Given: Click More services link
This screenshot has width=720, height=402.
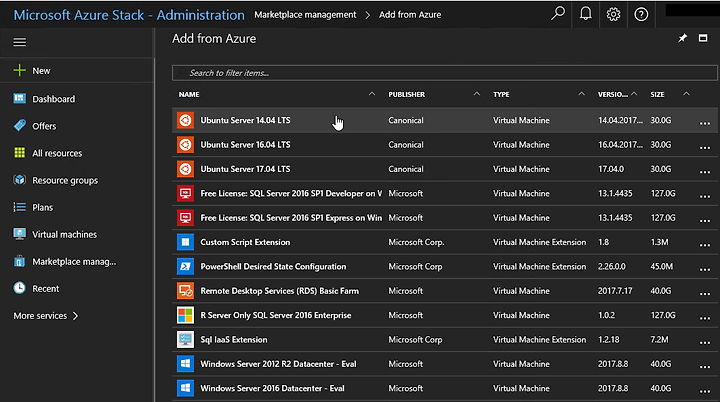Looking at the screenshot, I should pos(40,316).
